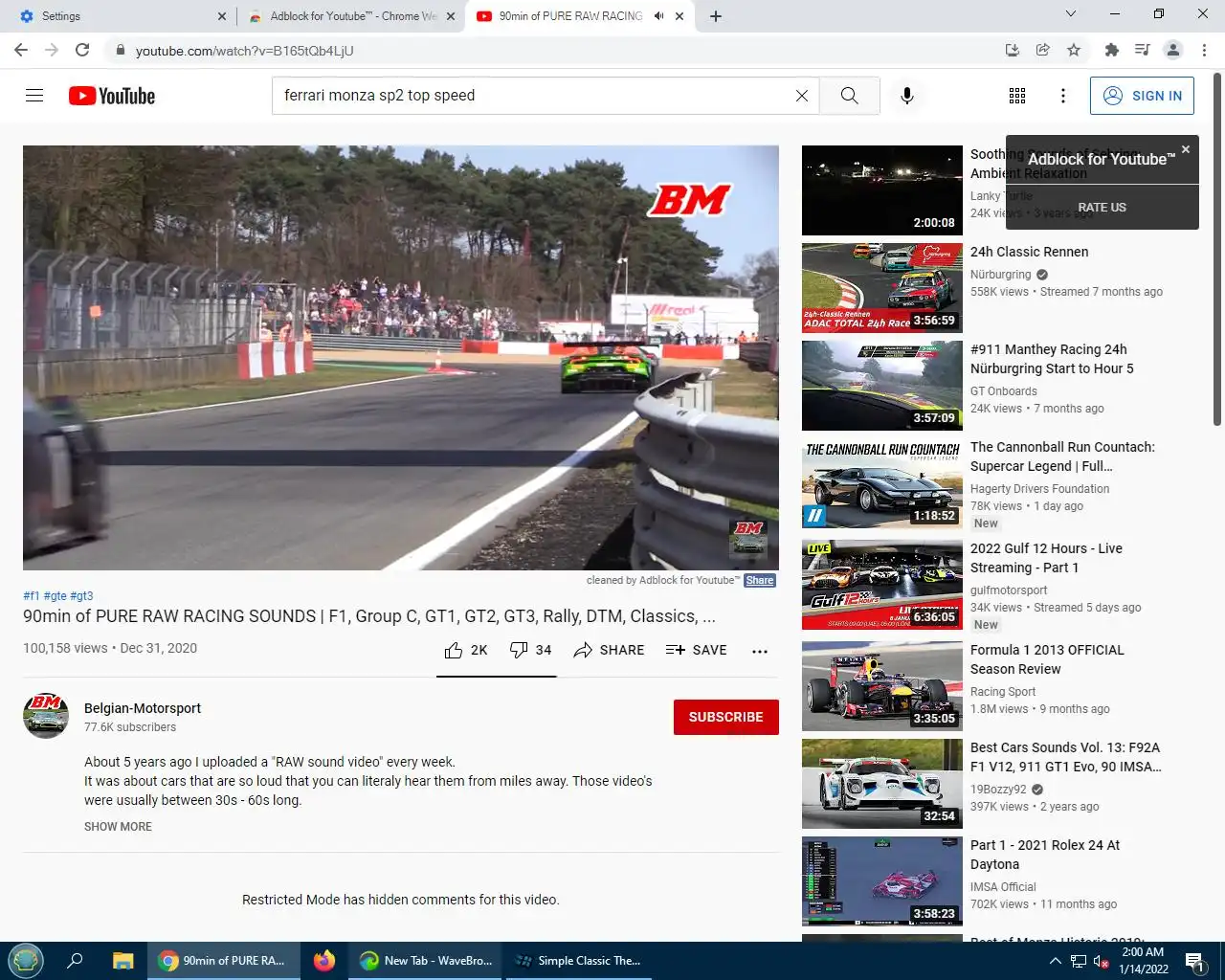Save the video with SAVE button
This screenshot has height=980, width=1225.
pos(696,650)
